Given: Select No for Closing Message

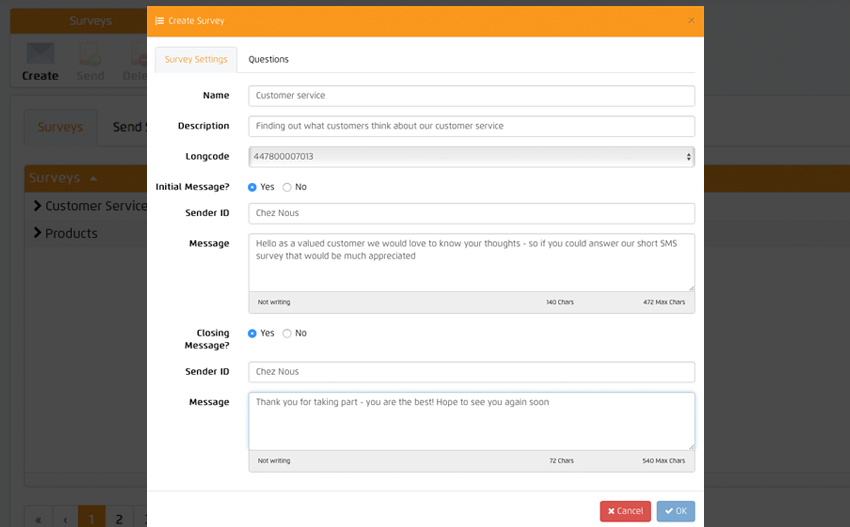Looking at the screenshot, I should click(x=288, y=333).
